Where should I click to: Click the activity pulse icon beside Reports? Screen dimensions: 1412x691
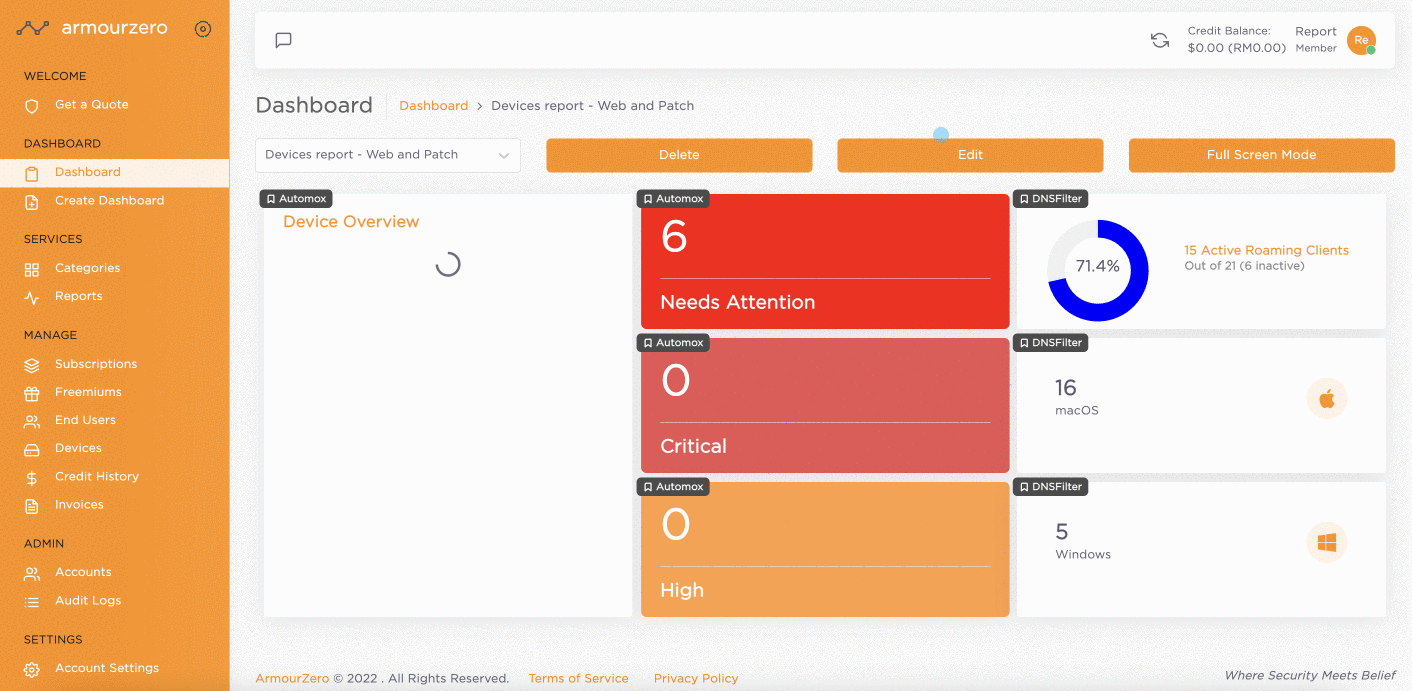tap(32, 297)
